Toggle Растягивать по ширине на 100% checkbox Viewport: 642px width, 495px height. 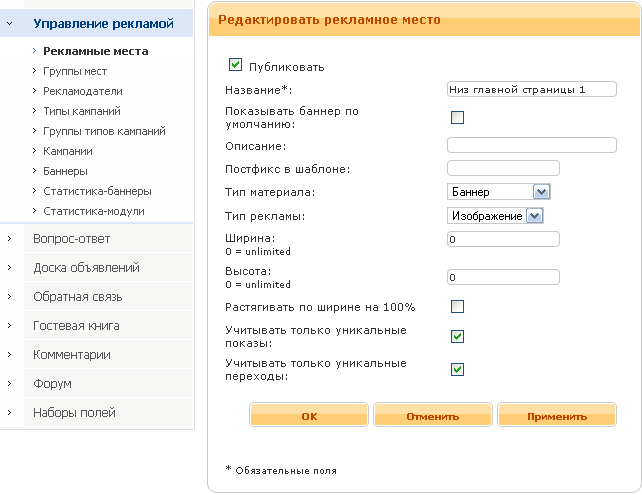pyautogui.click(x=457, y=306)
